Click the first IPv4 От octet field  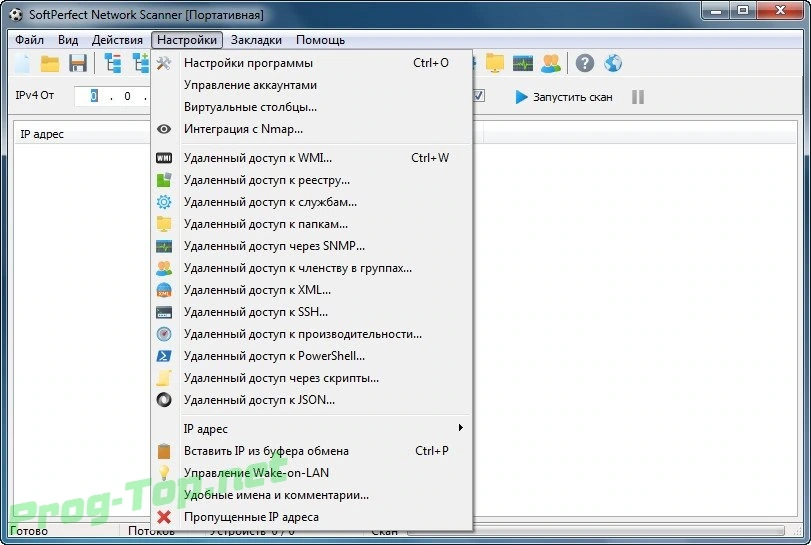tap(94, 96)
